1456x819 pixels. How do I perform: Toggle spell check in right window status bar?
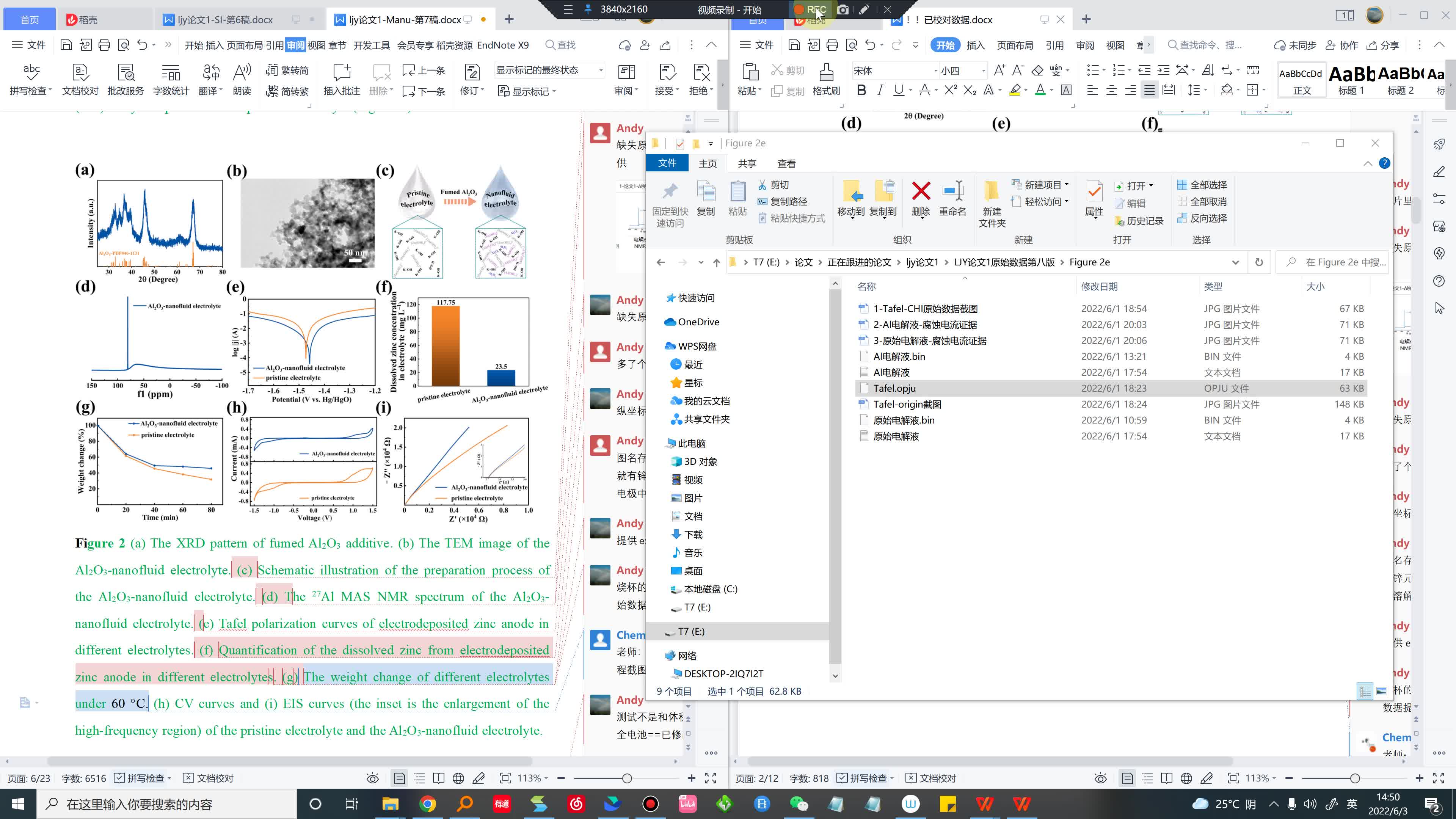point(864,778)
